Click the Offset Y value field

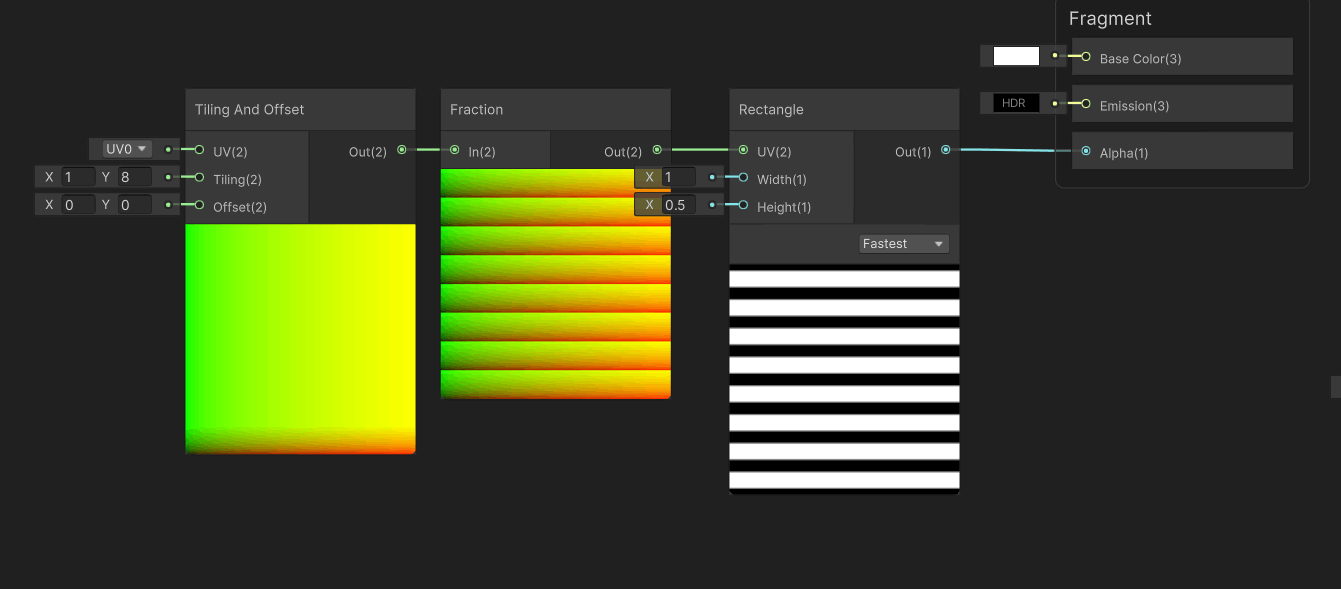click(135, 205)
